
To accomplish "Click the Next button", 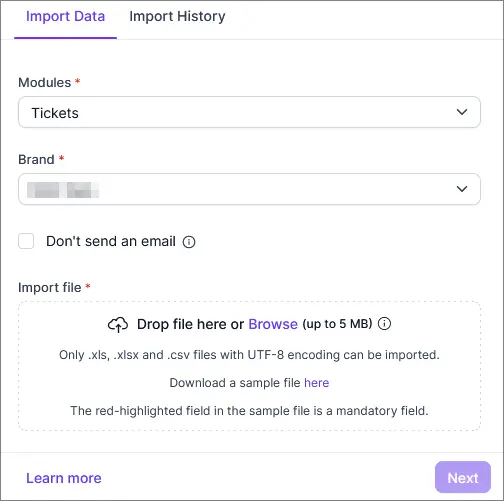I will tap(463, 477).
